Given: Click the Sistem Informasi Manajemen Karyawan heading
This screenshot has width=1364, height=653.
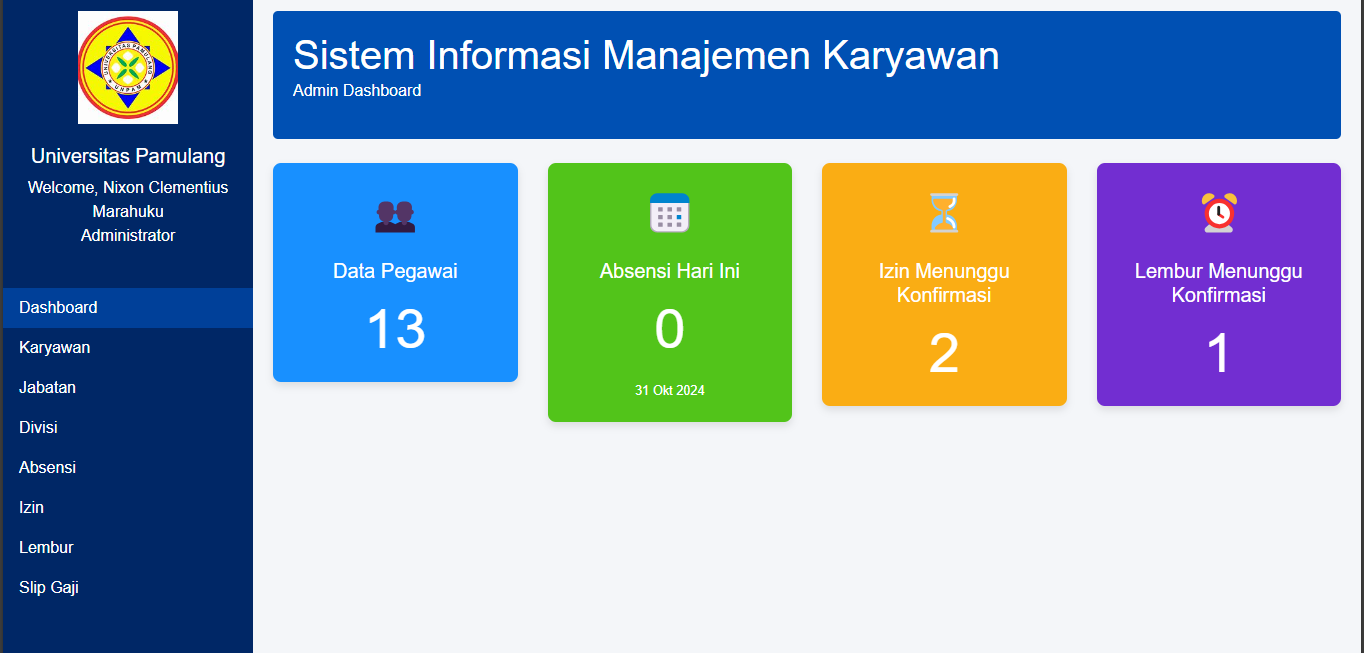Looking at the screenshot, I should [646, 55].
